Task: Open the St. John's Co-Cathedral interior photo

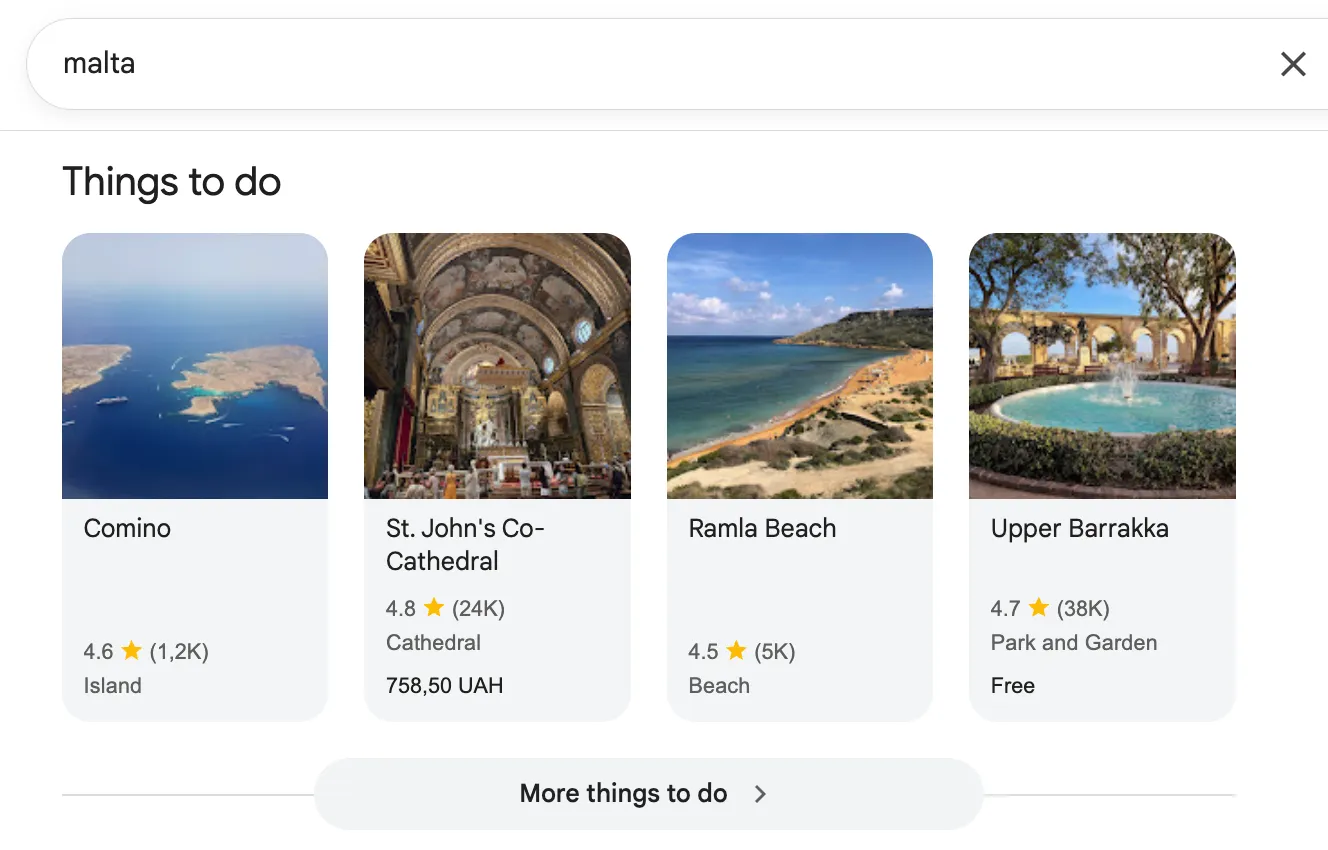Action: coord(497,366)
